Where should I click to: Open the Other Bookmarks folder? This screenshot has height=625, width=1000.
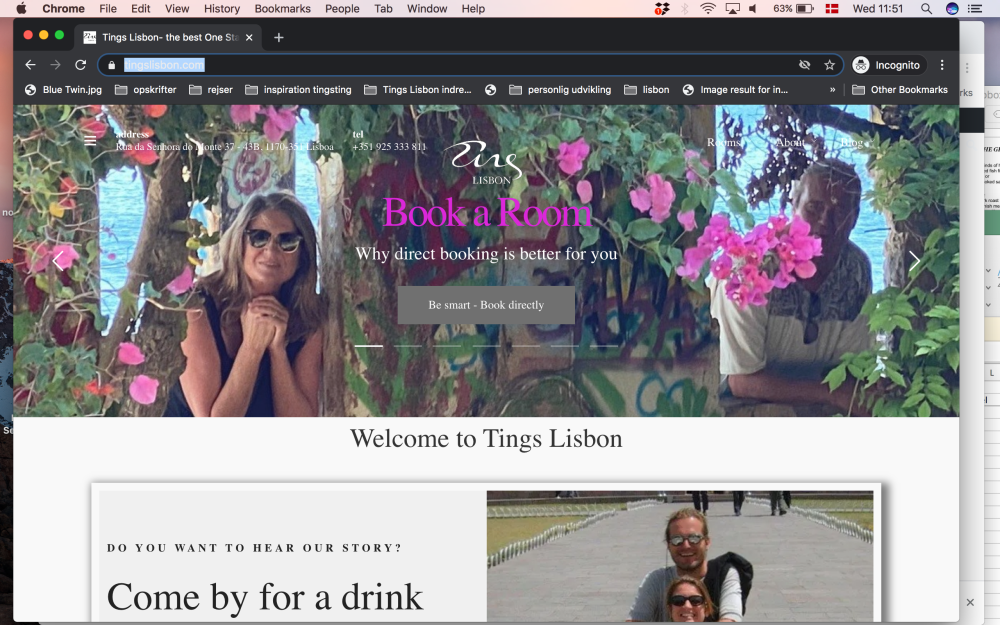click(x=900, y=90)
